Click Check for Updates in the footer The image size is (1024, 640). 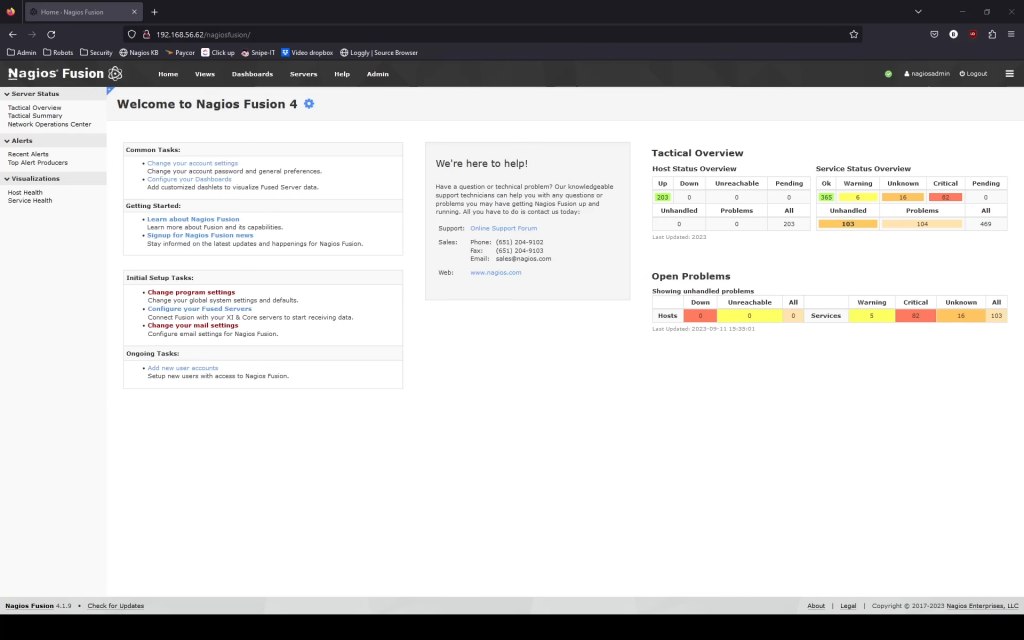113,606
